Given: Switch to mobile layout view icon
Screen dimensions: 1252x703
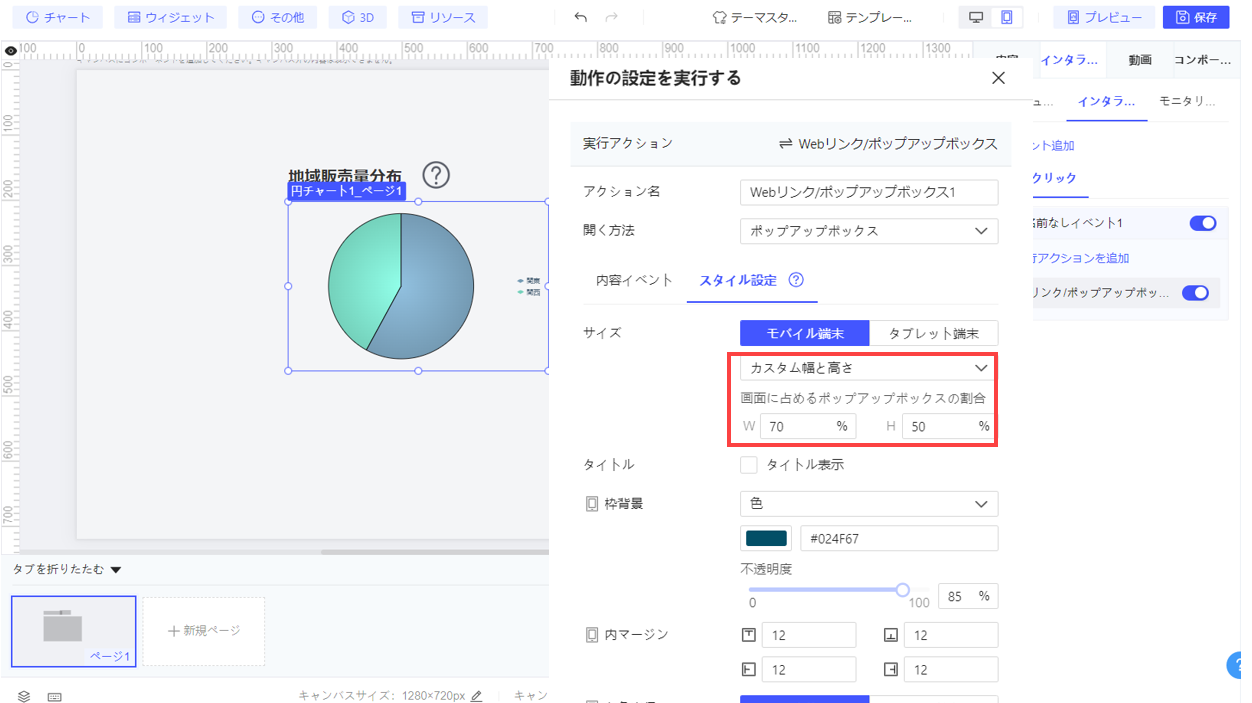Looking at the screenshot, I should coord(1007,17).
